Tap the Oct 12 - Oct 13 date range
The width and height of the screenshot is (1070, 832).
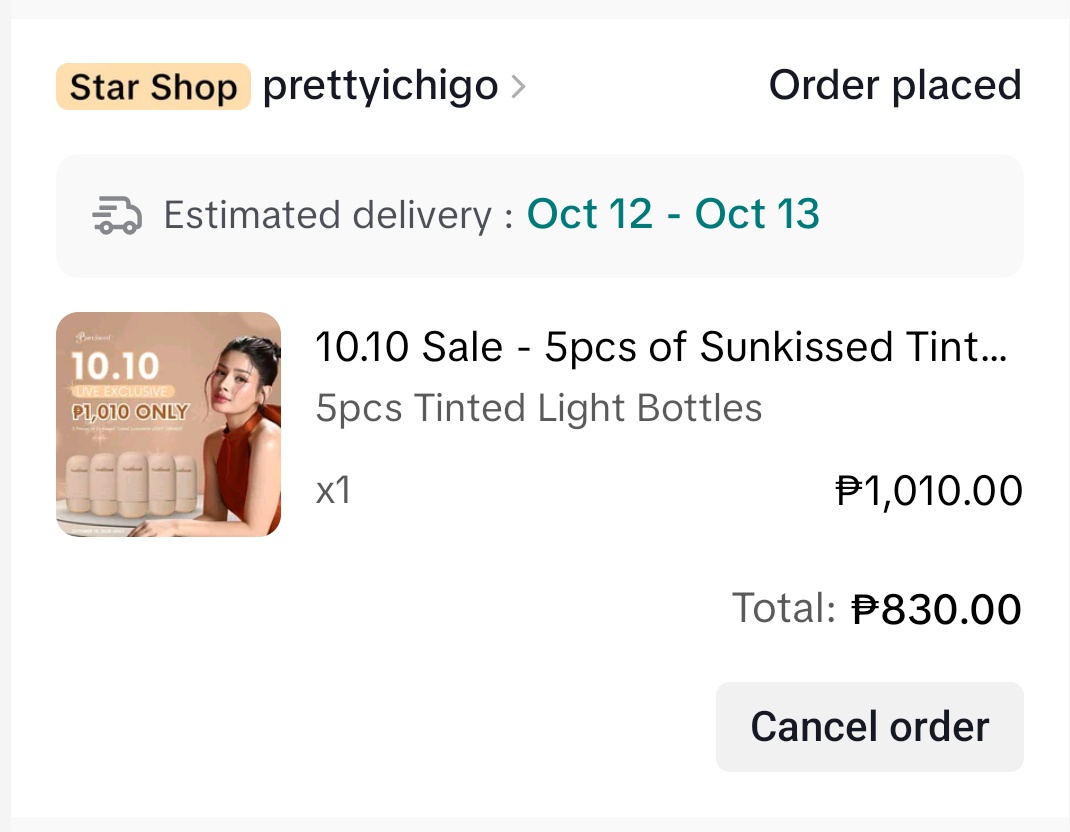(673, 215)
